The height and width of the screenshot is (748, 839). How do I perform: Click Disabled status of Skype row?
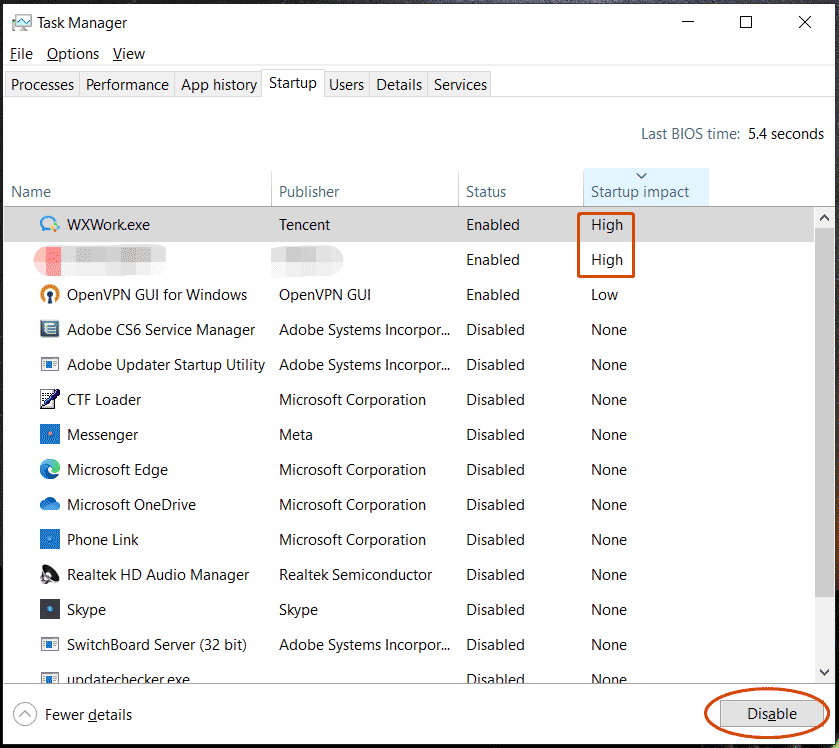(x=495, y=609)
